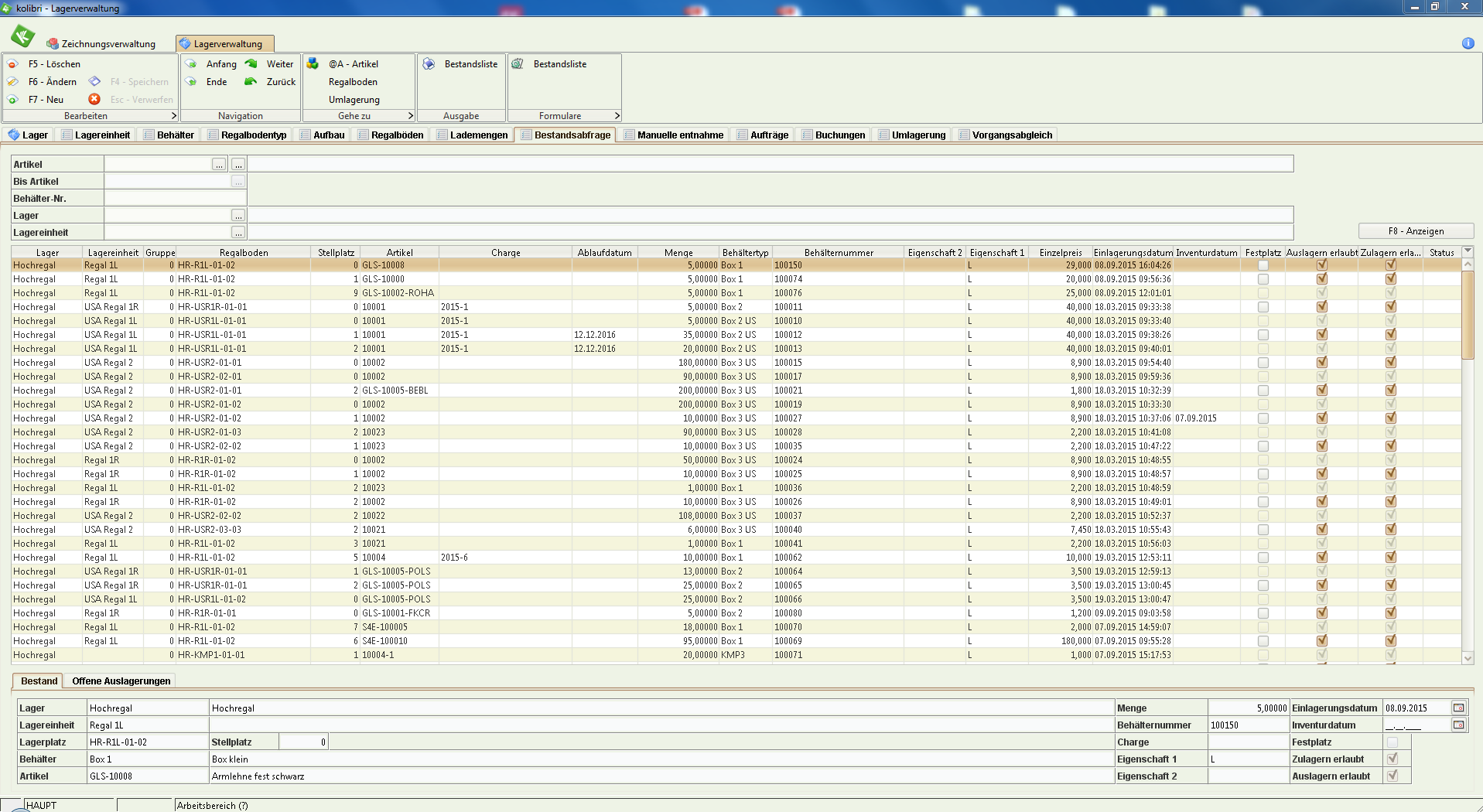Viewport: 1483px width, 812px height.
Task: Jump to last record with Ende icon
Action: 191,82
